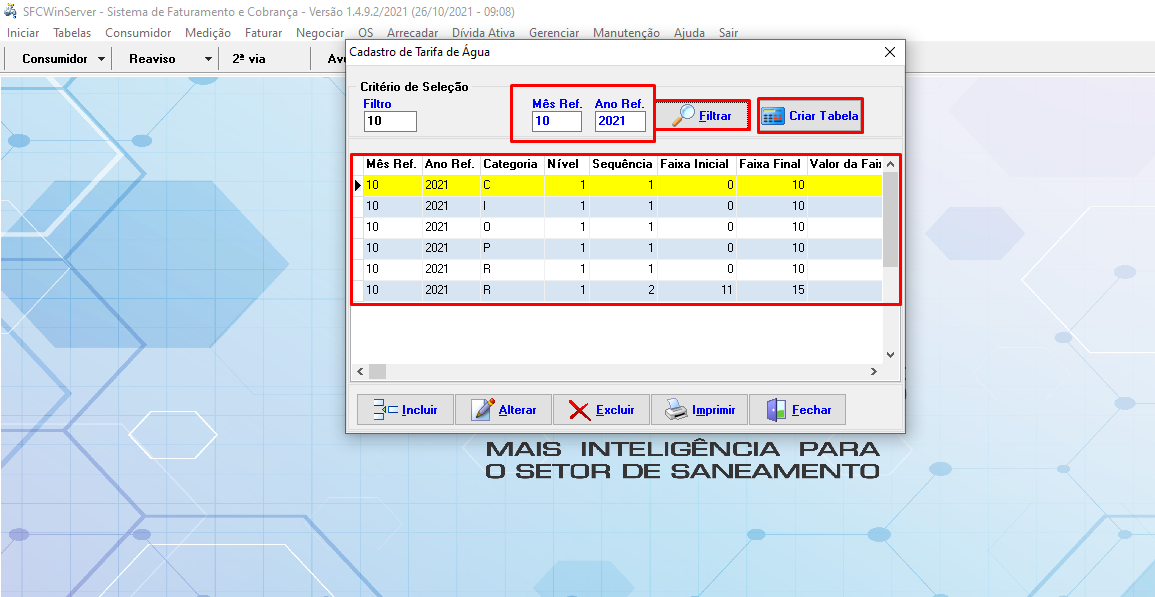Click the table icon on Criar Tabela
The image size is (1155, 597).
(772, 116)
